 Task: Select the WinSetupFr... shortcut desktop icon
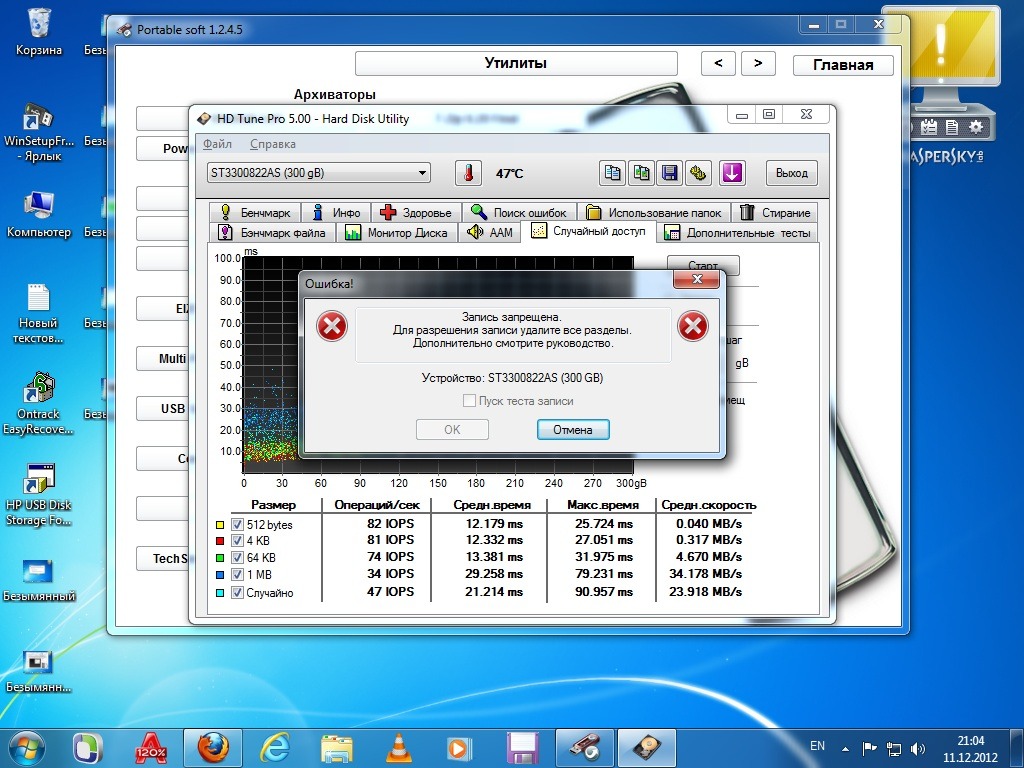tap(39, 133)
